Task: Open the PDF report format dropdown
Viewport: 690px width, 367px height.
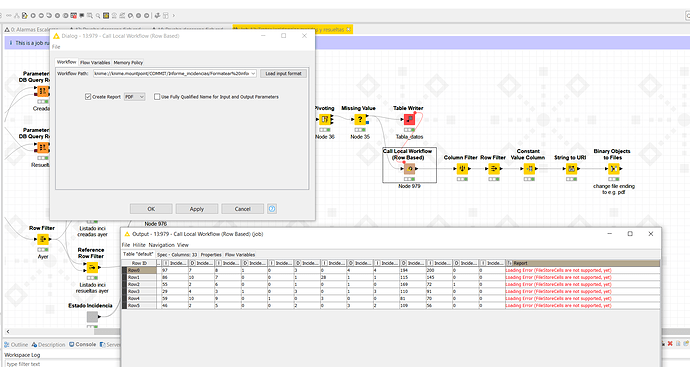Action: point(134,96)
